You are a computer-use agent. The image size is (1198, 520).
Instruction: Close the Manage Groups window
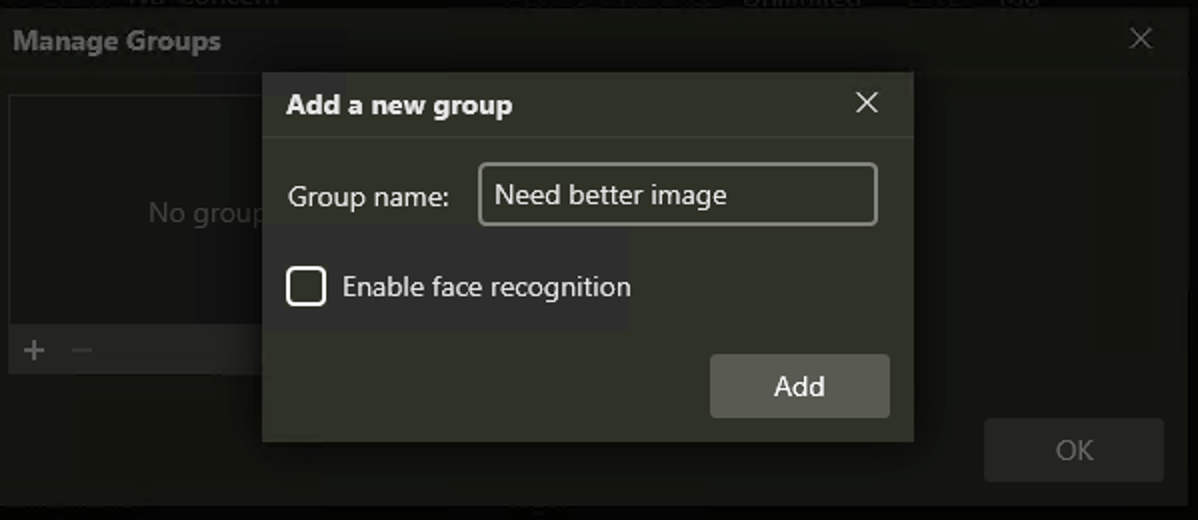coord(1140,39)
